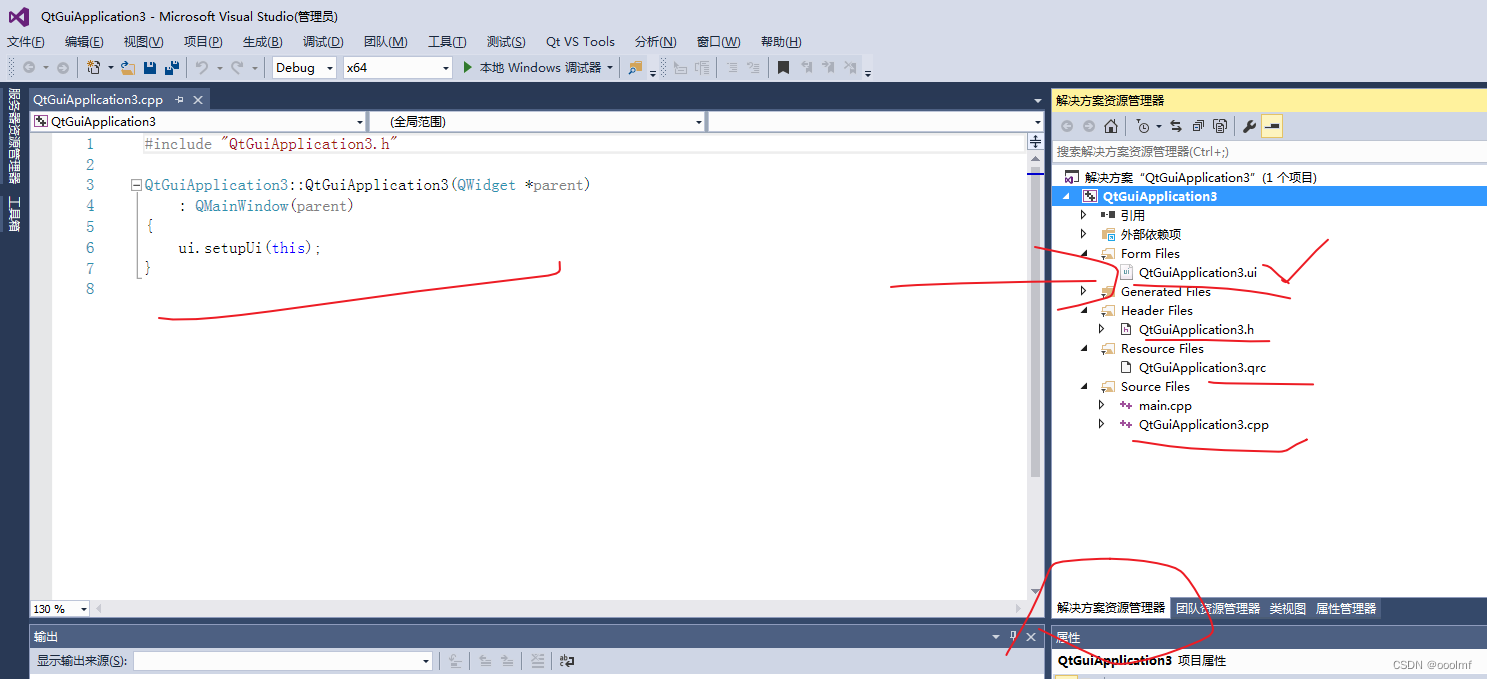The width and height of the screenshot is (1487, 679).
Task: Click the 服务器资源管理器 side tab
Action: [x=14, y=137]
